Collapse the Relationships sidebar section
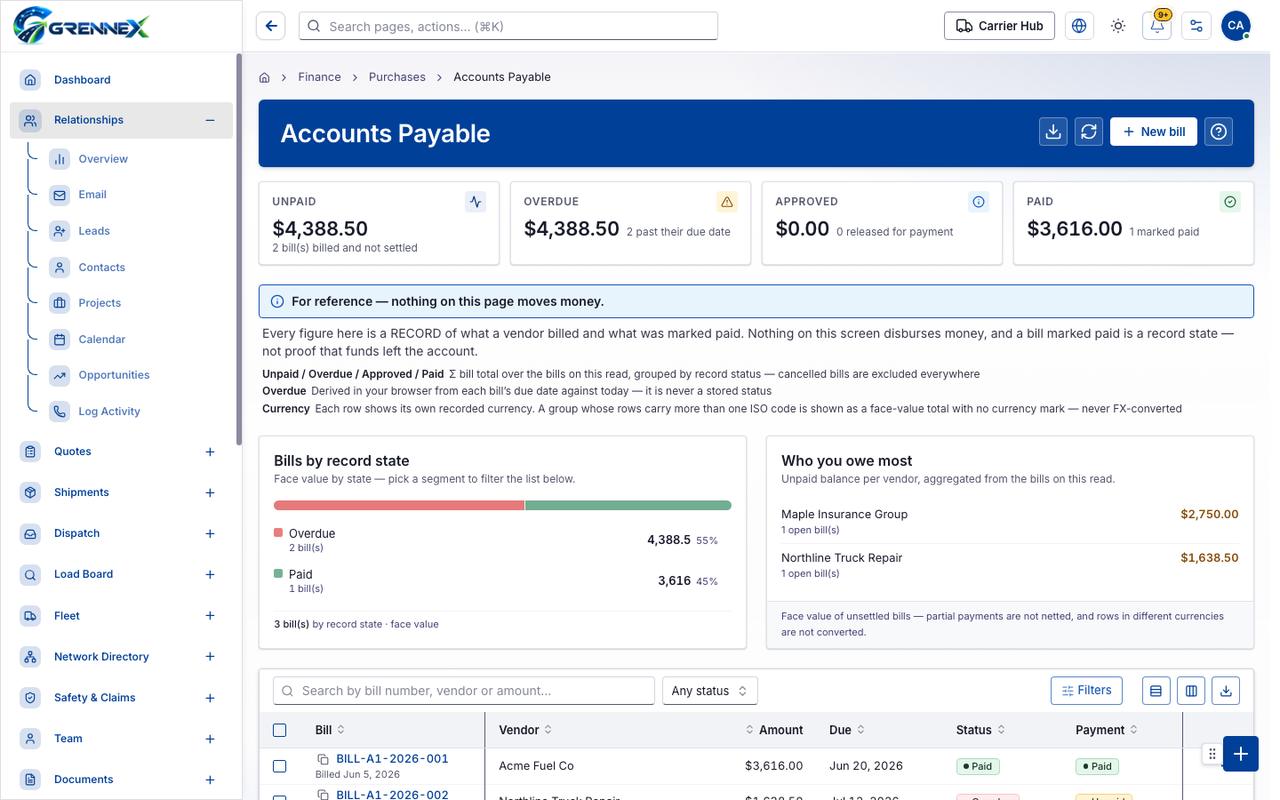 (x=210, y=120)
